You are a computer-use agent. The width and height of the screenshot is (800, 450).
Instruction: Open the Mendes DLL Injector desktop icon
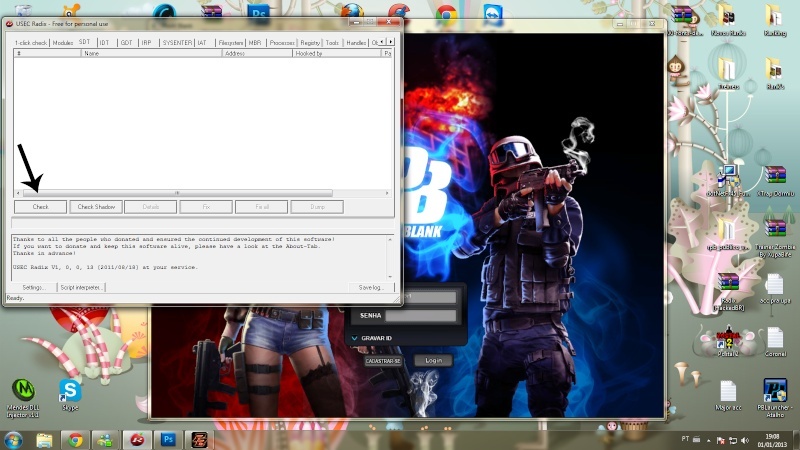tap(23, 398)
